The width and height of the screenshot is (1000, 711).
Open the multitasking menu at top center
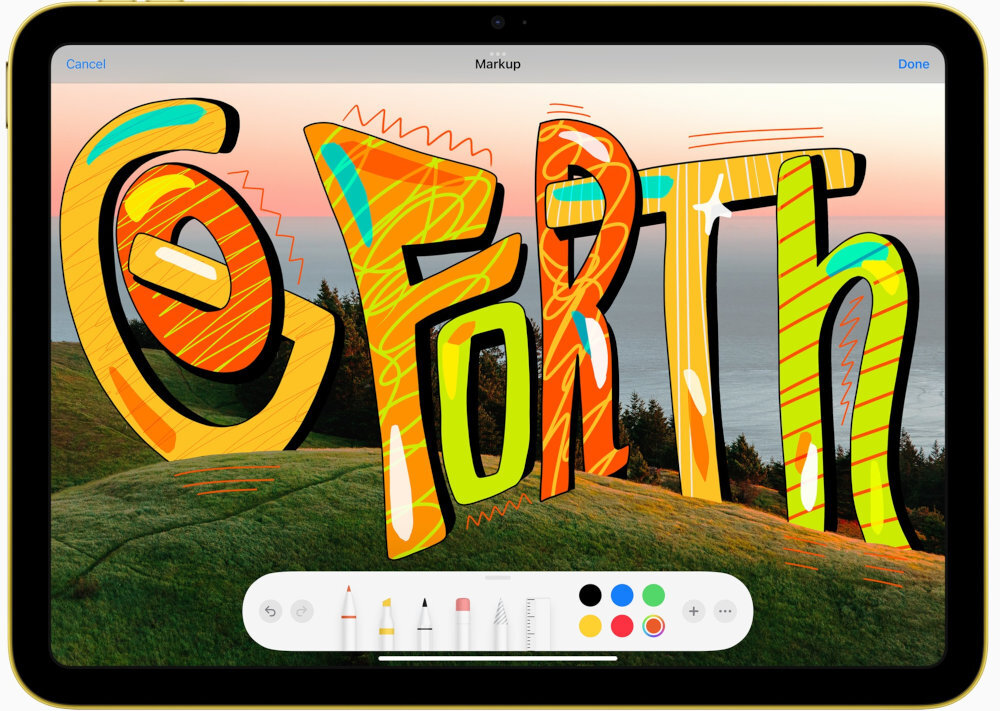499,54
